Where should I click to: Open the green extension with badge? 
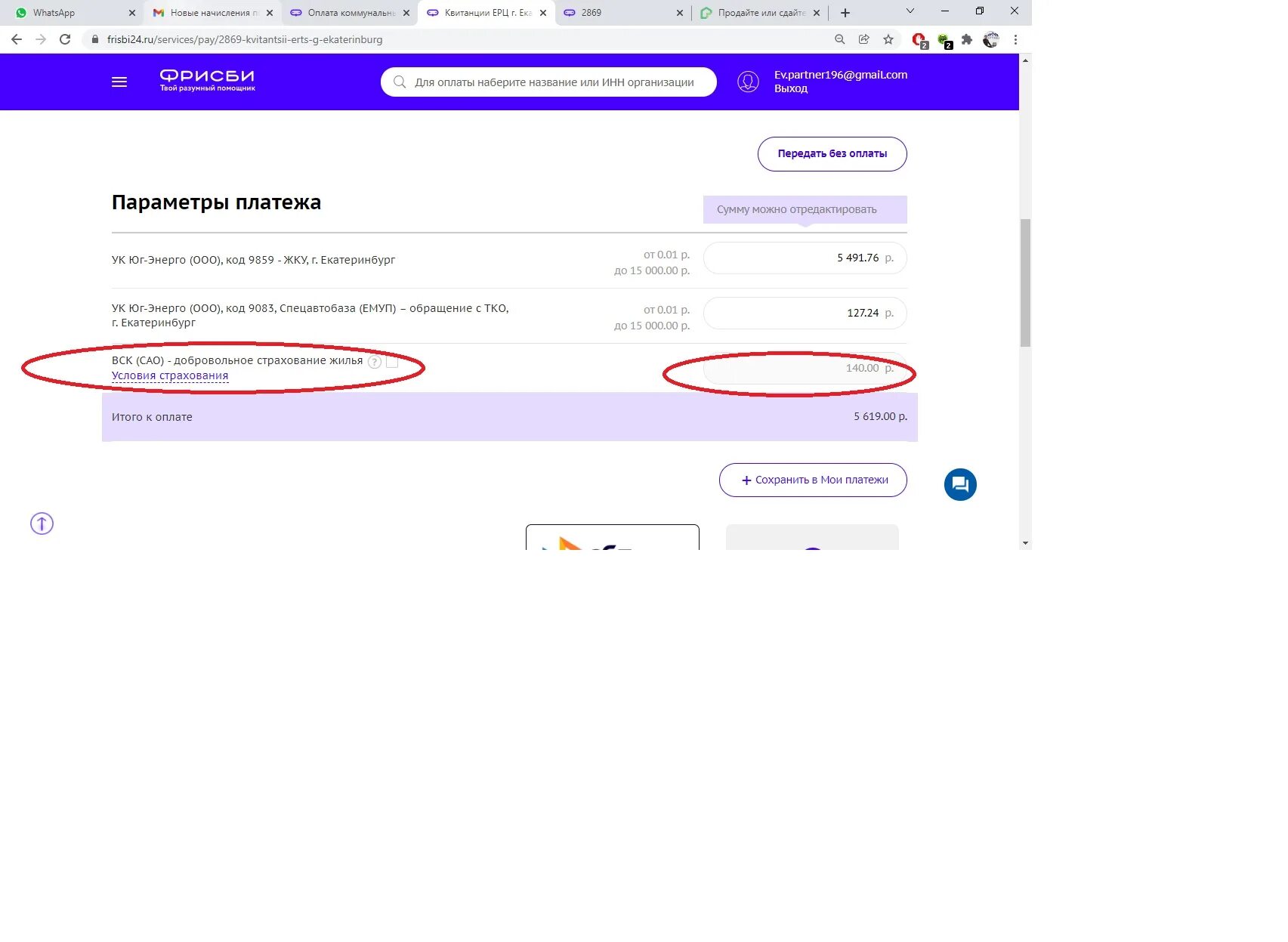pos(944,40)
